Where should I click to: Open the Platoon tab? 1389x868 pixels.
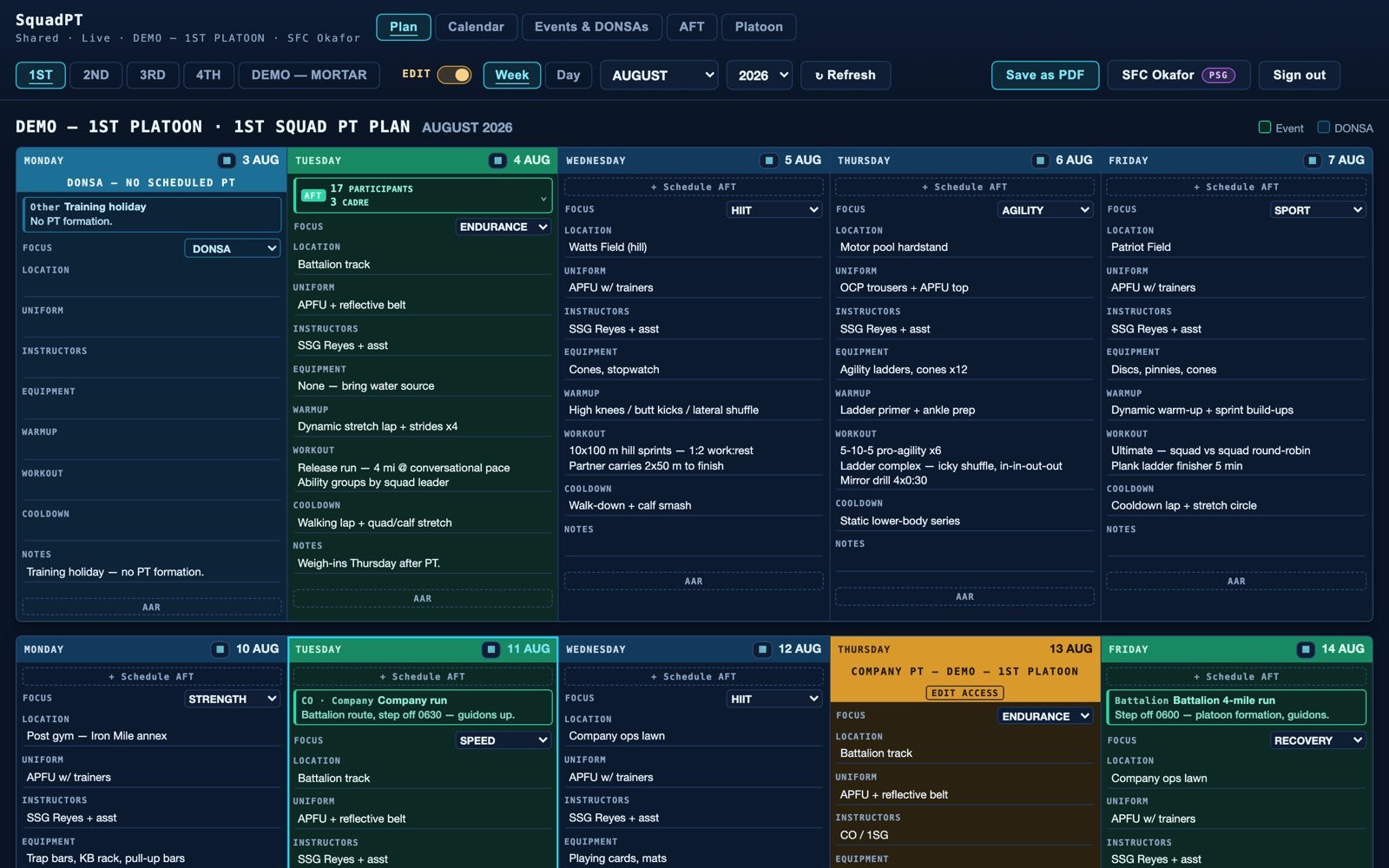pyautogui.click(x=759, y=27)
